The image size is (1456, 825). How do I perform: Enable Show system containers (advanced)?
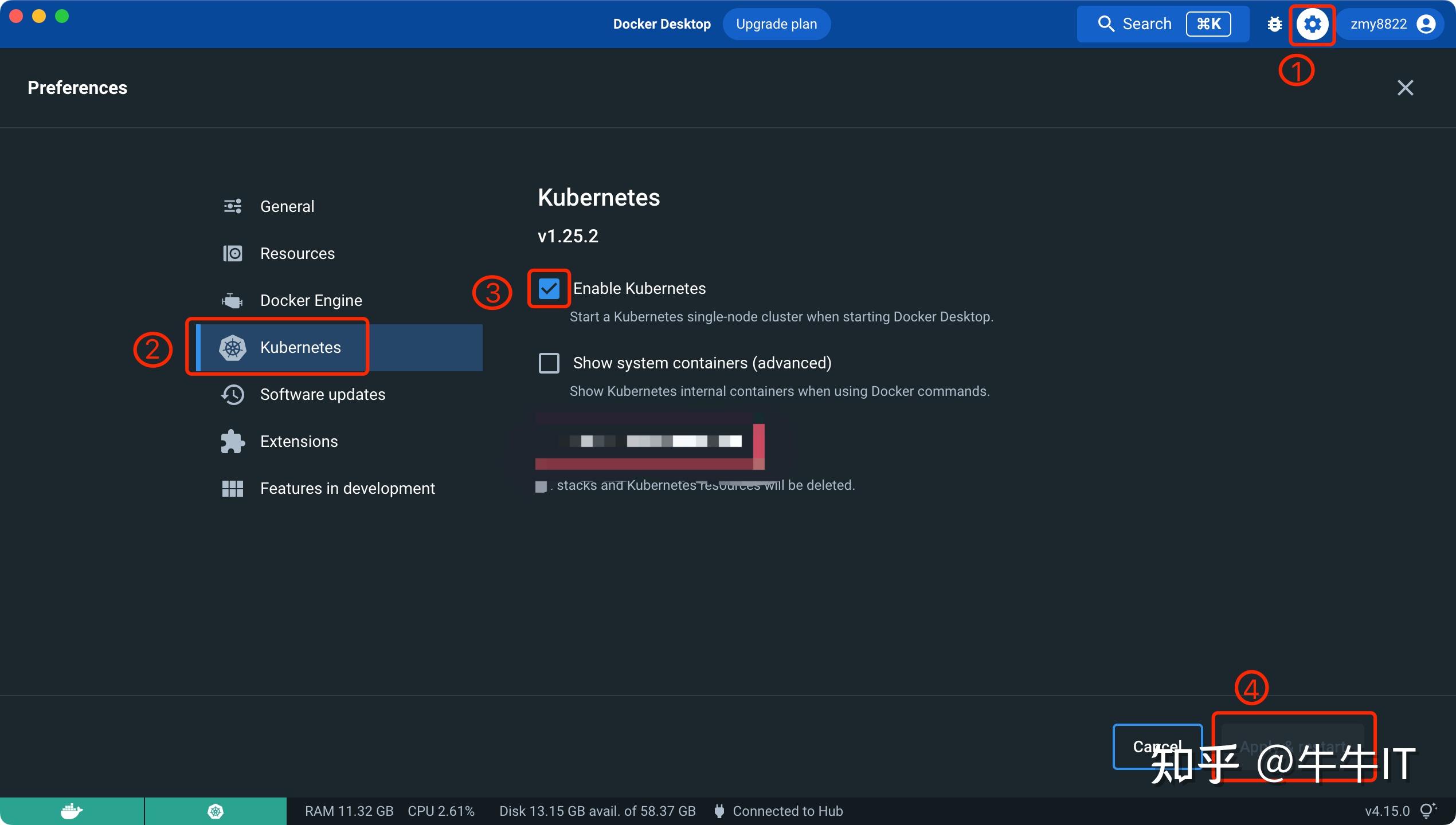(x=548, y=363)
